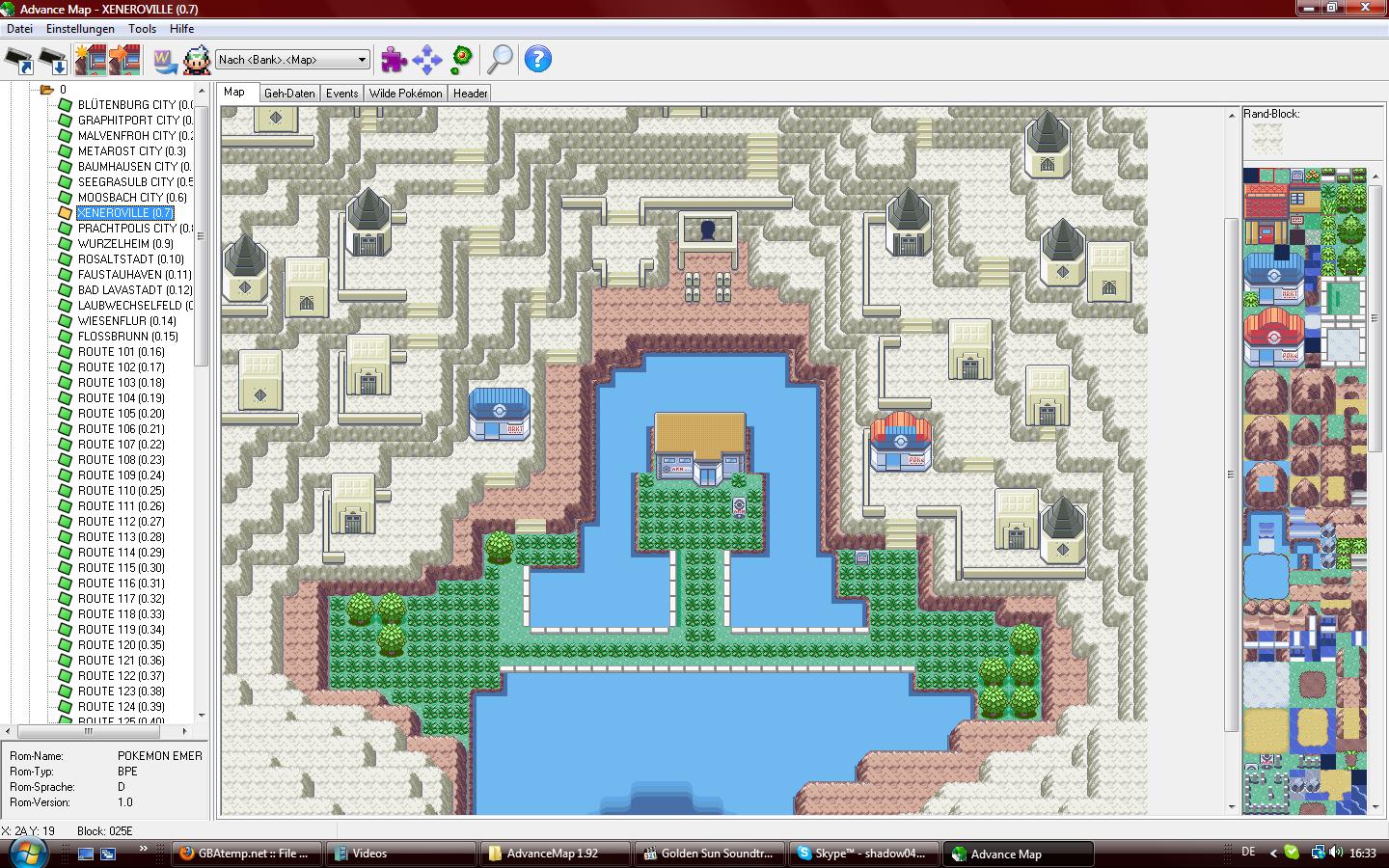
Task: Open the purple puzzle piece block editor
Action: pos(394,60)
